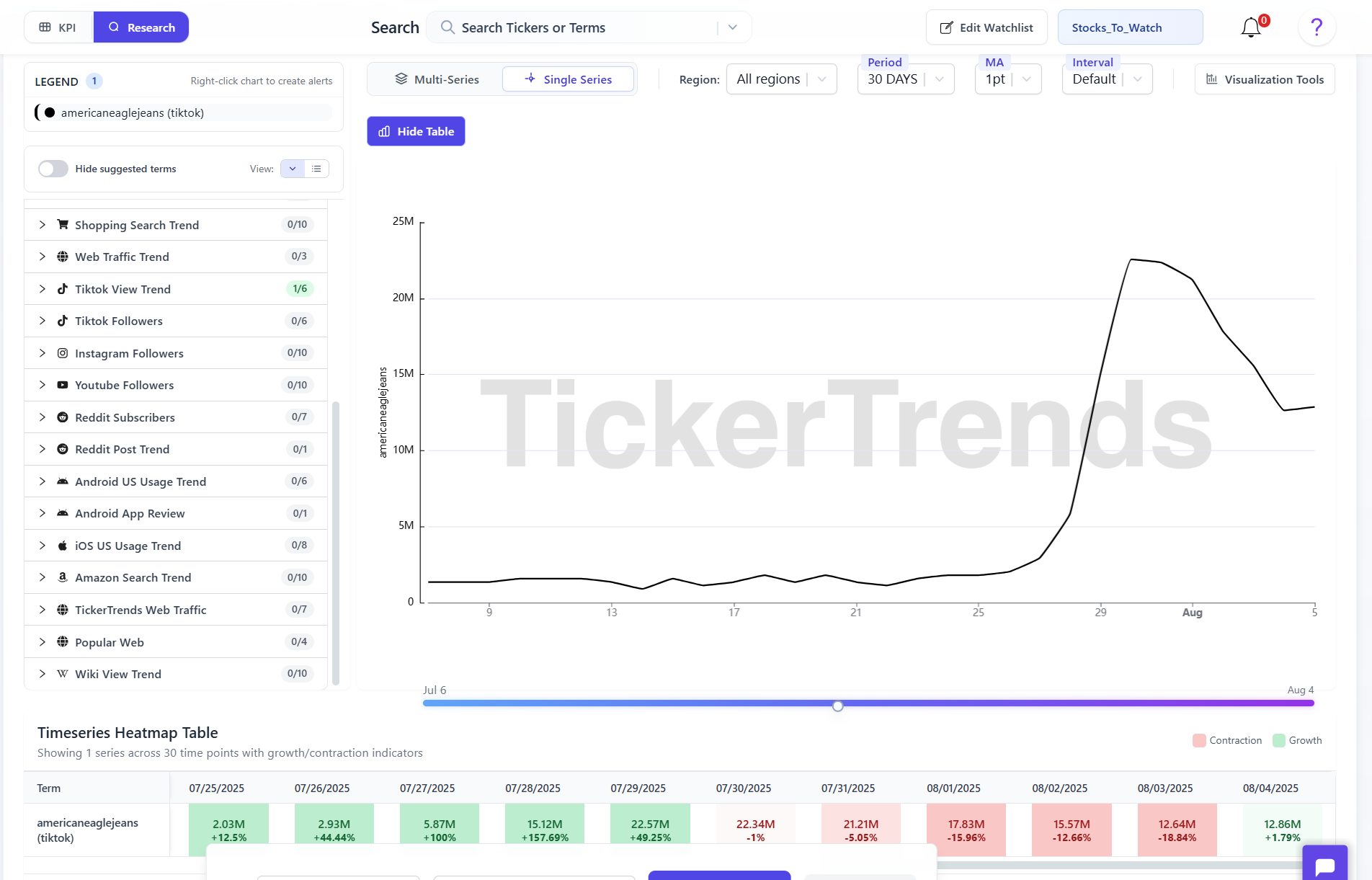Image resolution: width=1372 pixels, height=880 pixels.
Task: Switch to the Research tab
Action: pyautogui.click(x=141, y=27)
